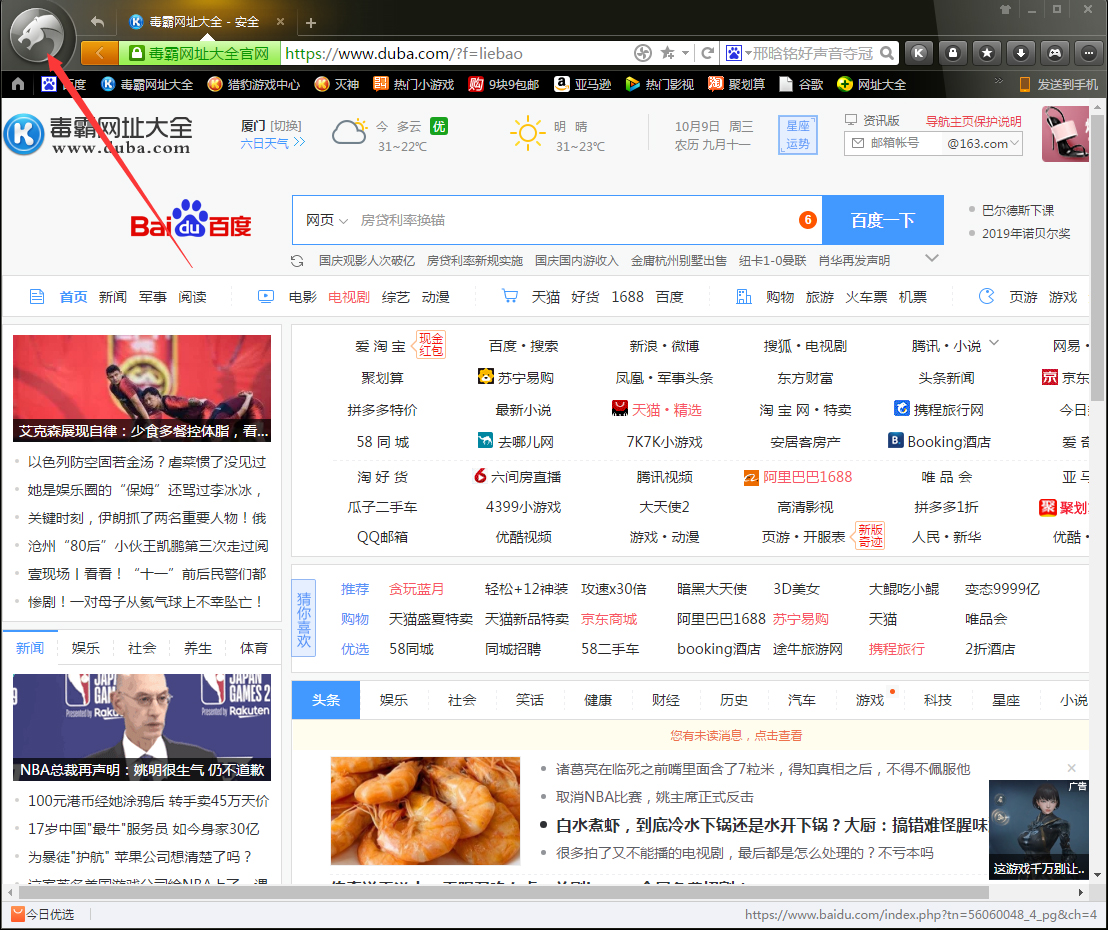Open the gamepad game center icon
The height and width of the screenshot is (930, 1108).
click(1054, 53)
